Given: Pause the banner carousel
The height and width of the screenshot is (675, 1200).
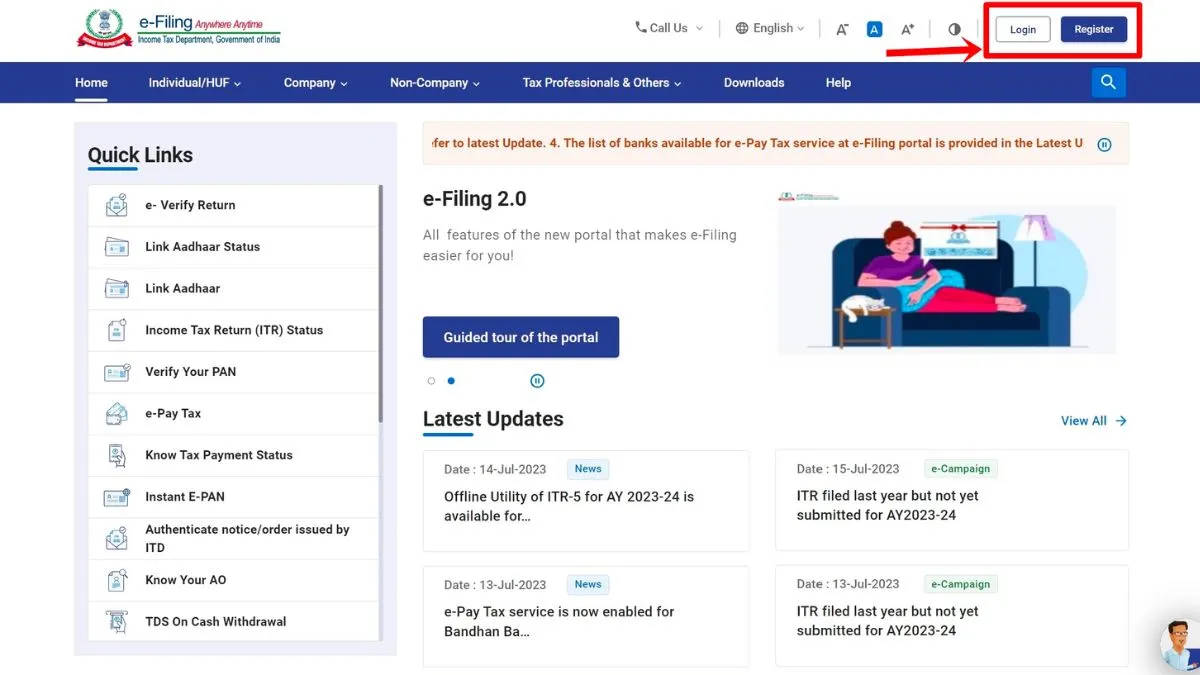Looking at the screenshot, I should pyautogui.click(x=537, y=381).
